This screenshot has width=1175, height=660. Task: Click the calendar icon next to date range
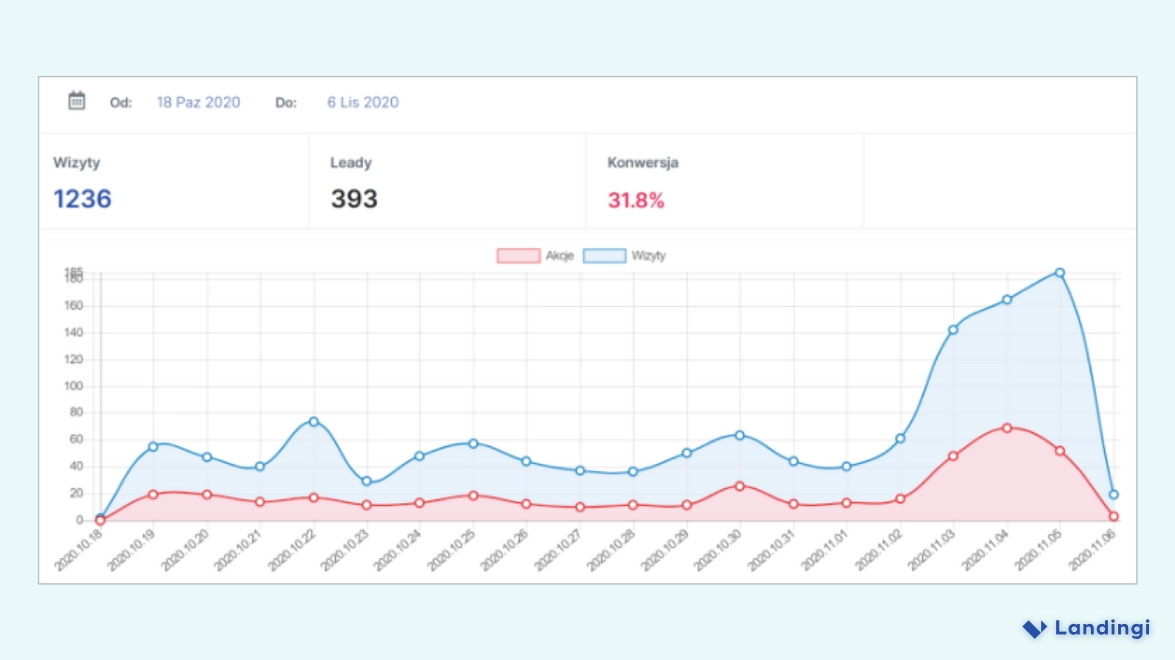click(78, 101)
